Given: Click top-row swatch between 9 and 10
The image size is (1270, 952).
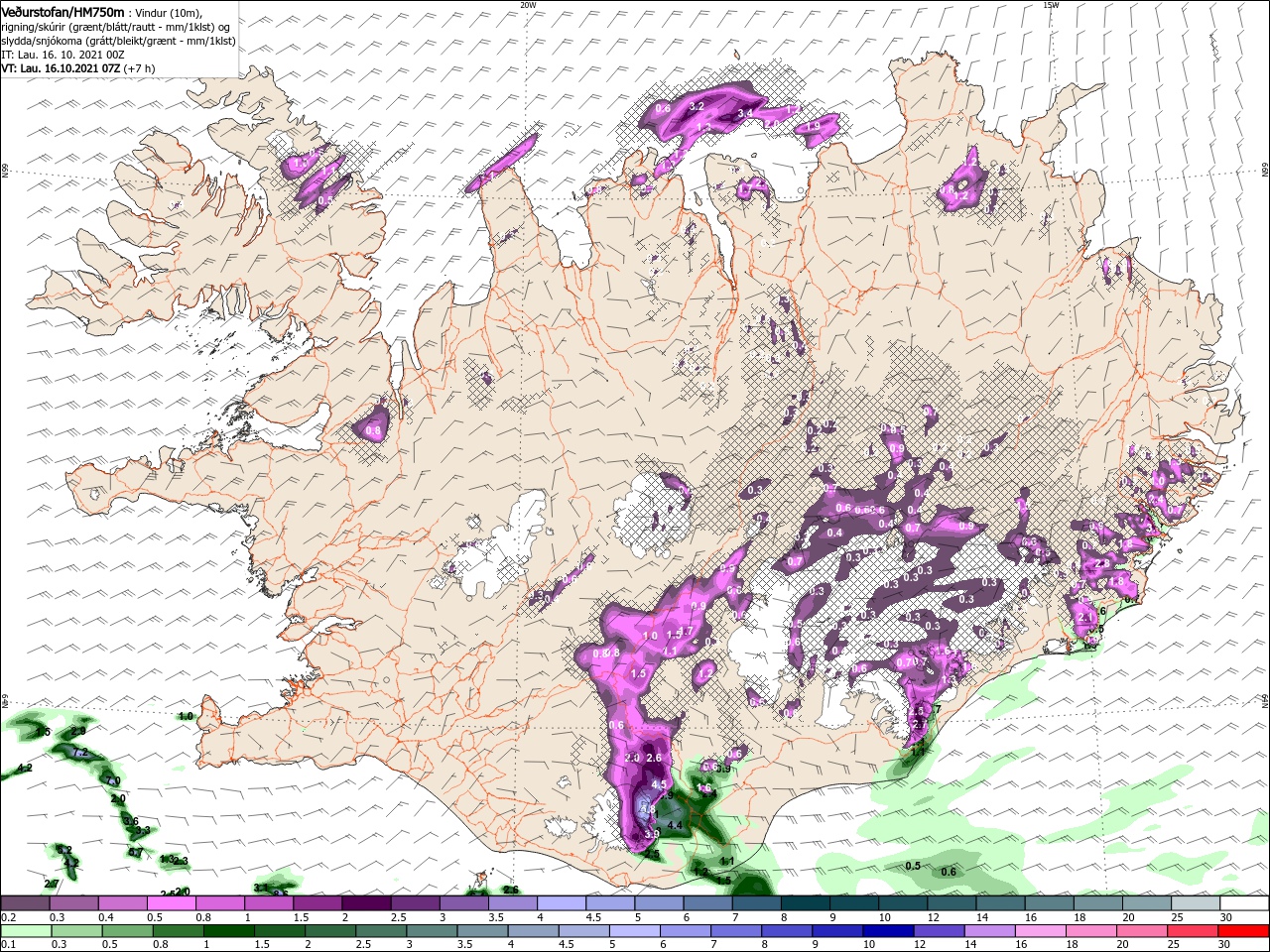Looking at the screenshot, I should [x=854, y=903].
